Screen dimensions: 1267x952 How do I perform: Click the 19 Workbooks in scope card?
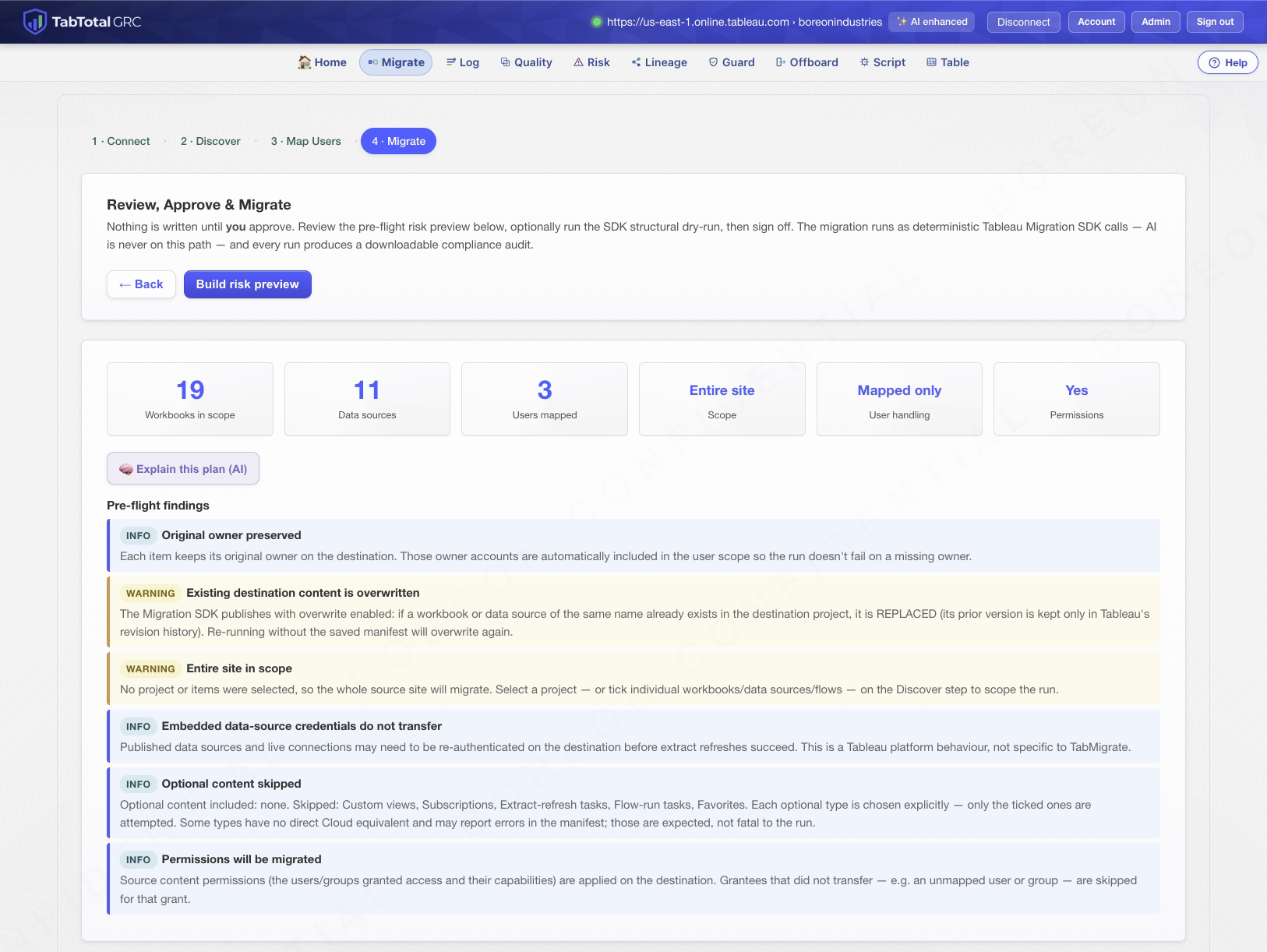[190, 399]
